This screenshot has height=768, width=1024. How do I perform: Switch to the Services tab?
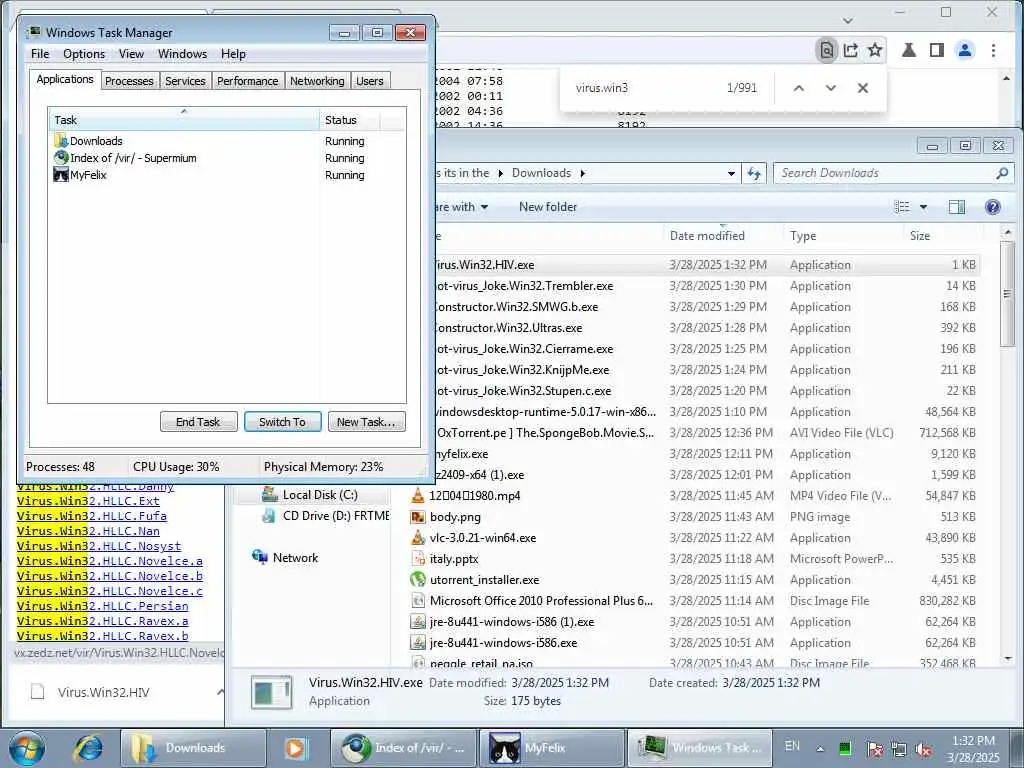click(x=185, y=80)
